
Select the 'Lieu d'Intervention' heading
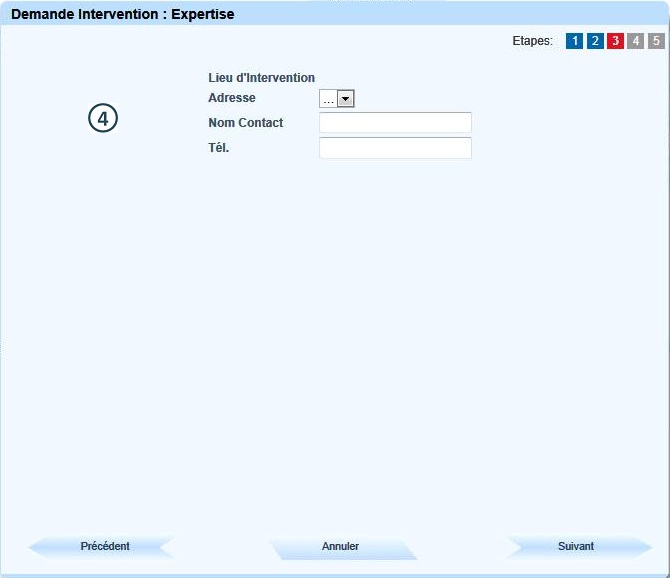click(261, 78)
